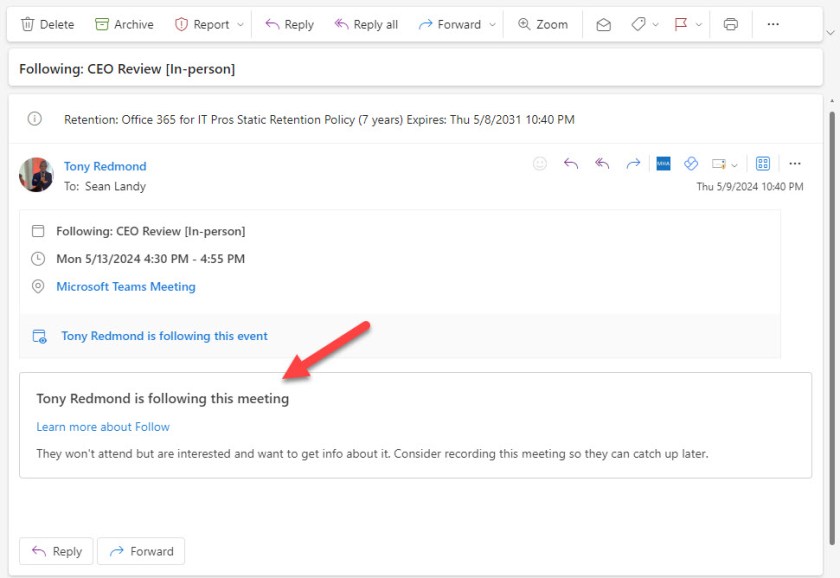Click the Delete button in the toolbar

tap(47, 25)
